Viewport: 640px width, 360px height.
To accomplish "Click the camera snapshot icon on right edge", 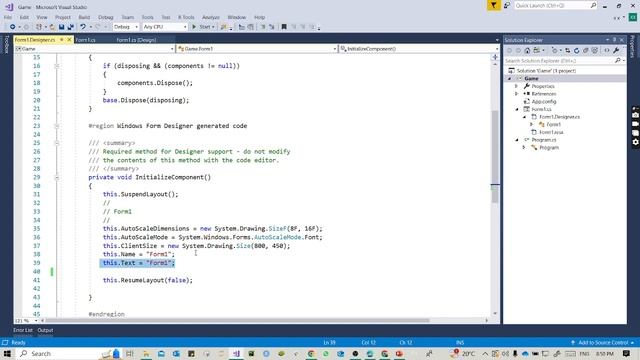I will click(636, 115).
